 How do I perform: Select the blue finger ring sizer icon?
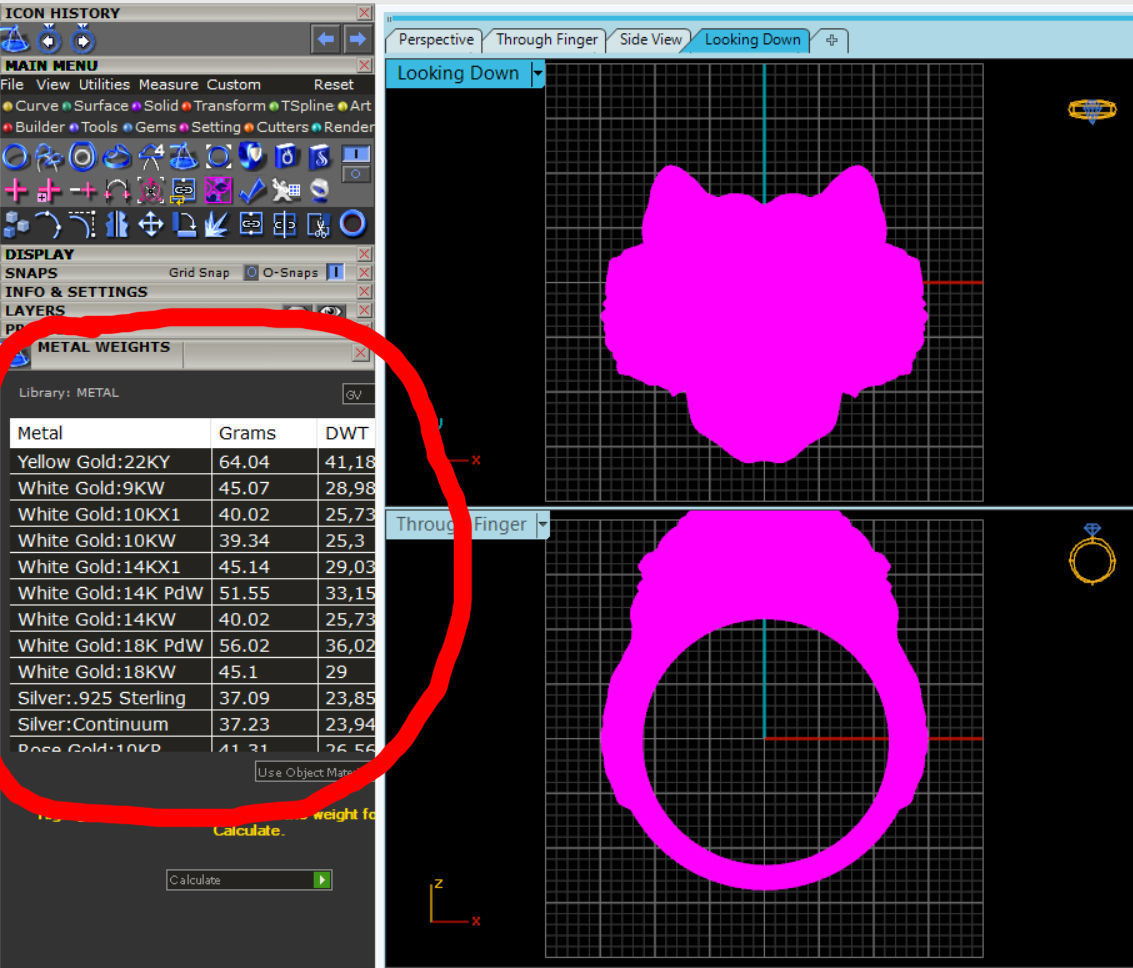[x=353, y=225]
